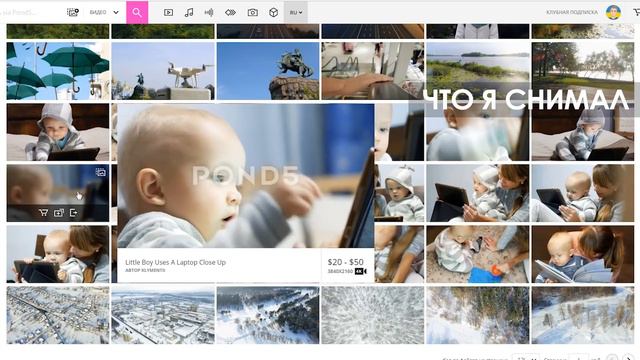
Task: Click the pink magnifier search button
Action: [137, 12]
